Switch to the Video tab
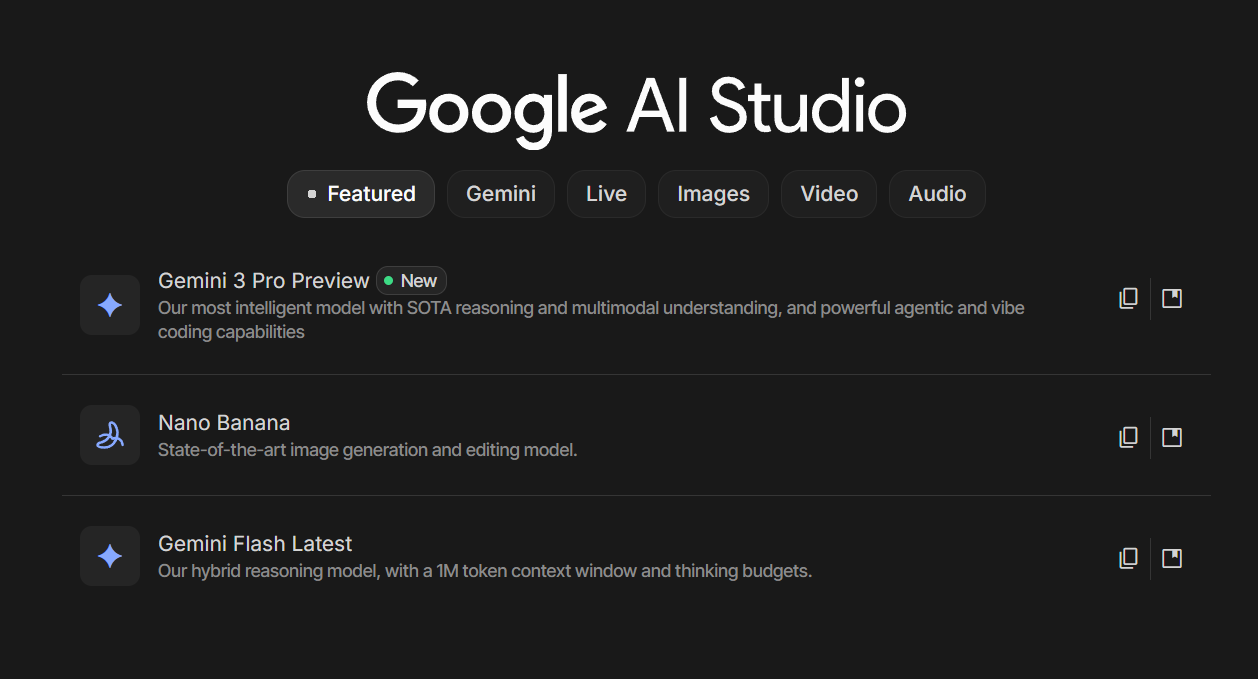The image size is (1258, 679). click(x=829, y=194)
